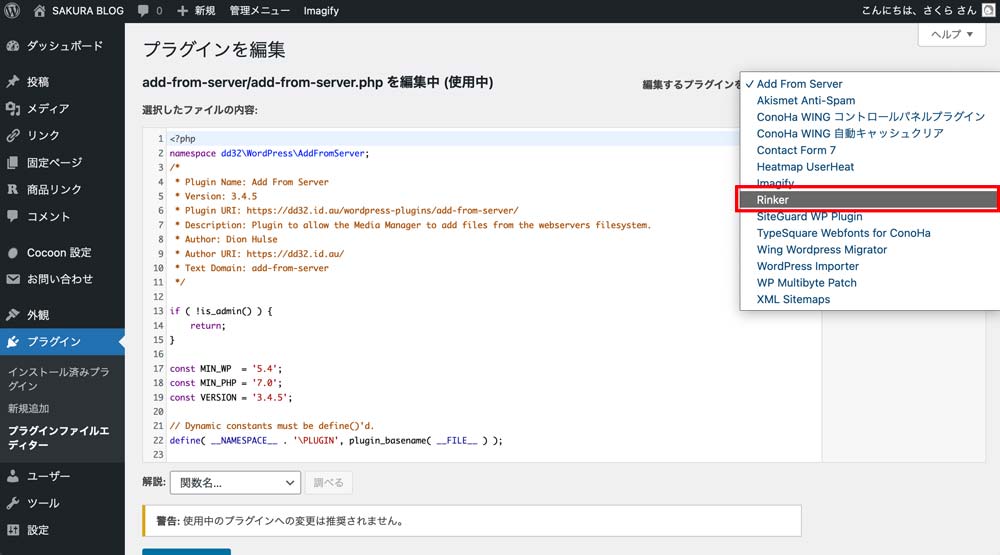
Task: Click the 投稿 pushpin icon
Action: [x=13, y=82]
